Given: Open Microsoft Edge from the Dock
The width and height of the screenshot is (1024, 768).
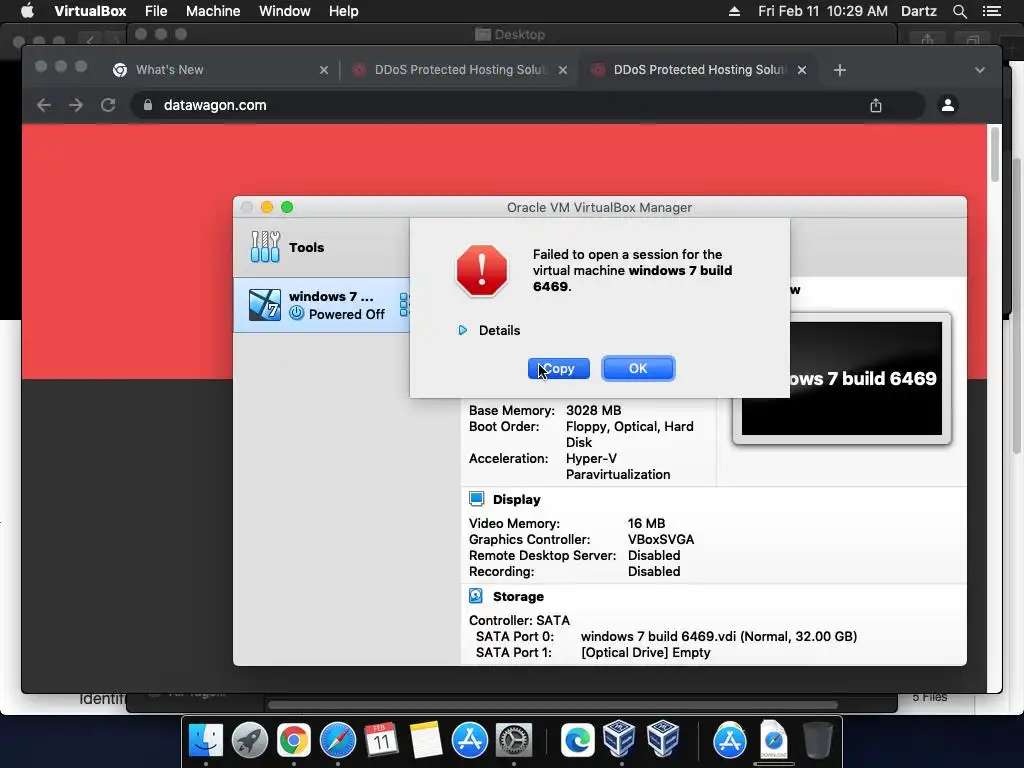Looking at the screenshot, I should pos(577,739).
